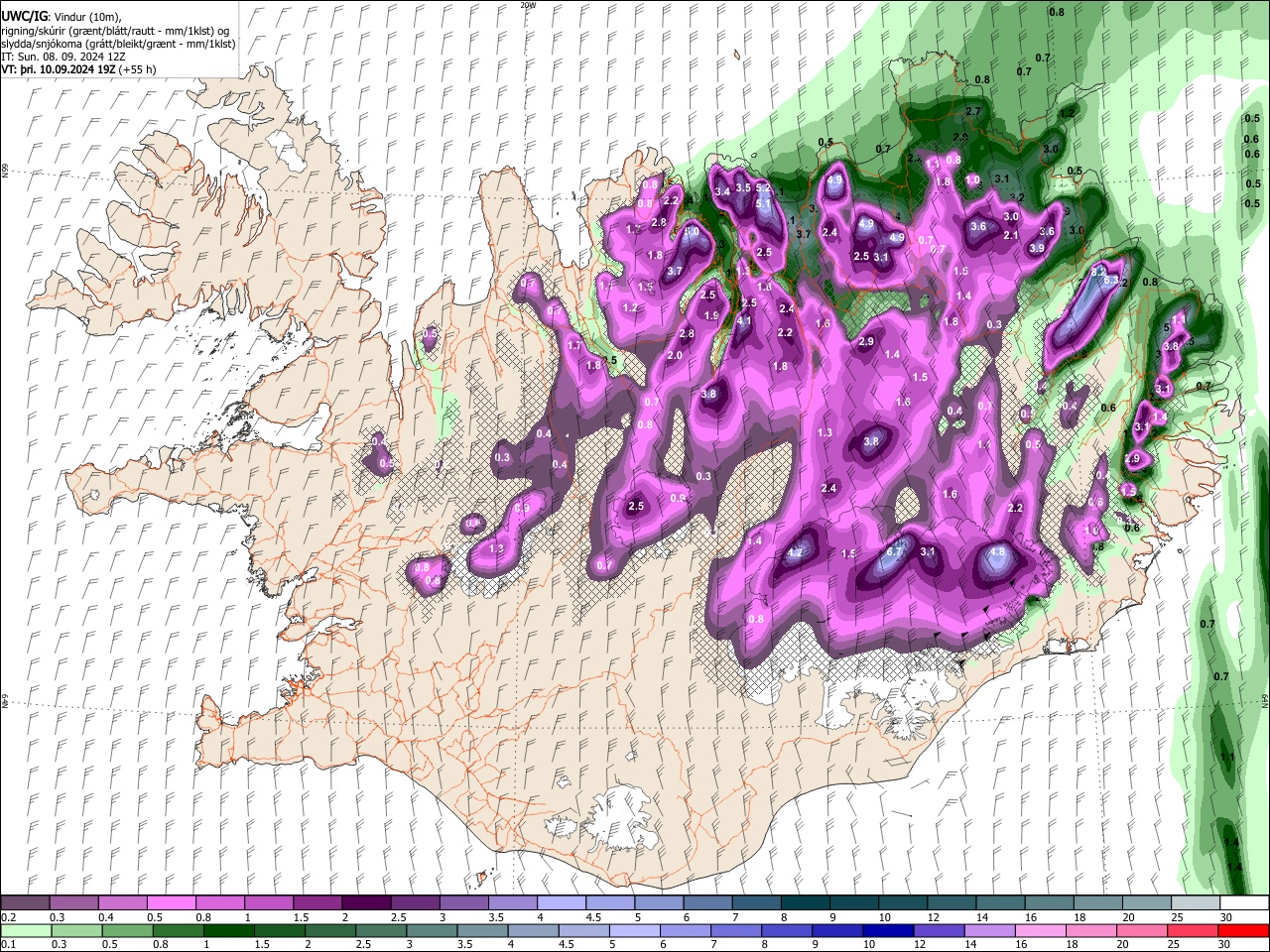Click the "5.1" value below 5.2
This screenshot has height=952, width=1270.
click(x=763, y=203)
